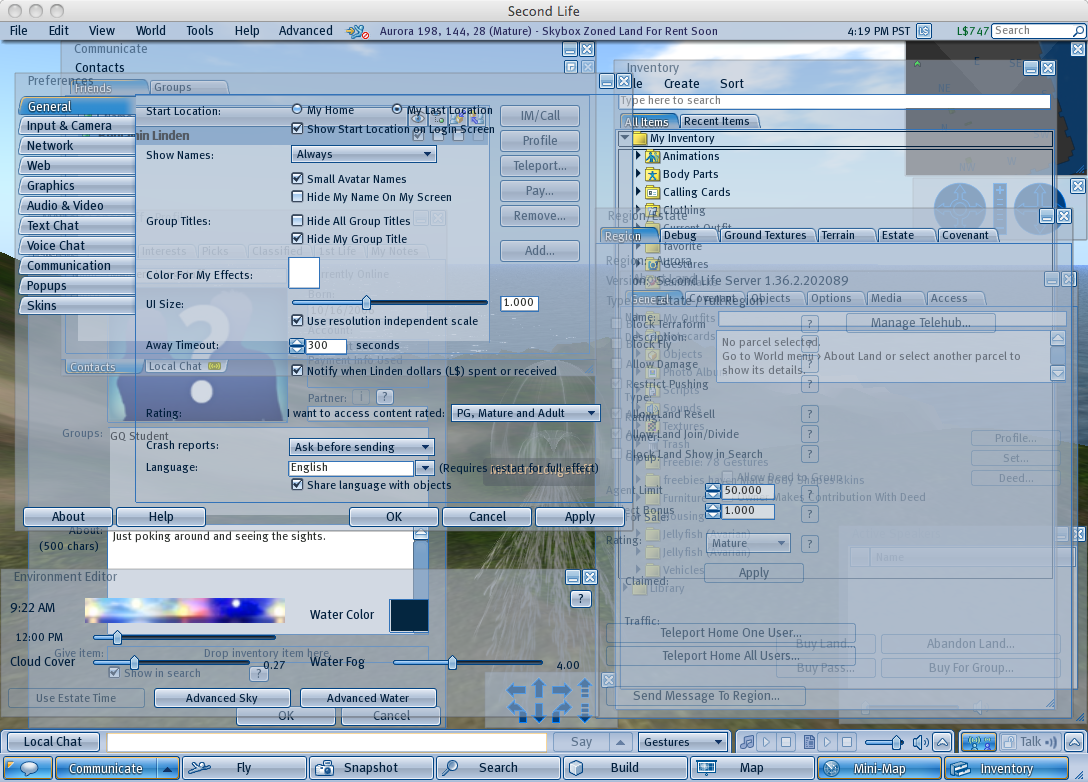The height and width of the screenshot is (782, 1088).
Task: Open Crash reports Ask before sending dropdown
Action: click(362, 447)
